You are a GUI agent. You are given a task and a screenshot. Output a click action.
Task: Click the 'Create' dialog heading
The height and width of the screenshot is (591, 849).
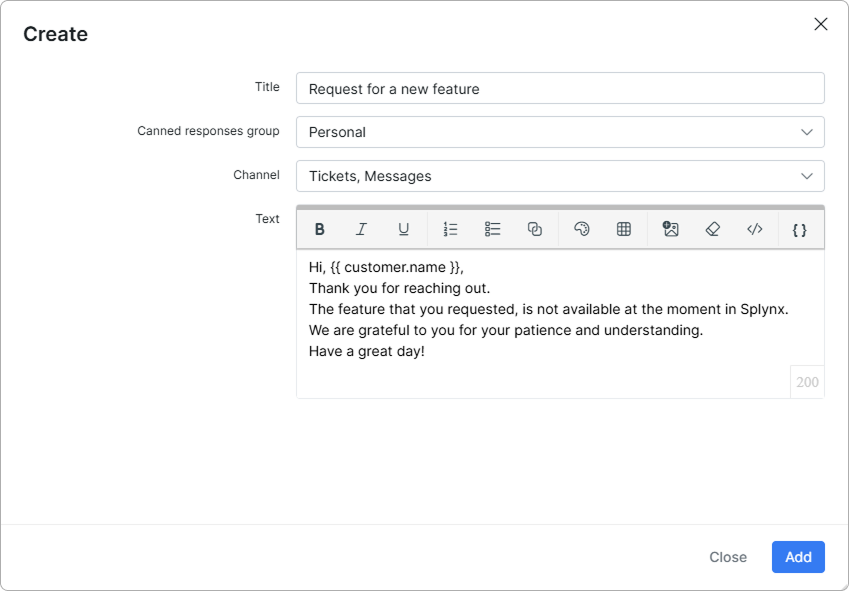click(x=55, y=34)
